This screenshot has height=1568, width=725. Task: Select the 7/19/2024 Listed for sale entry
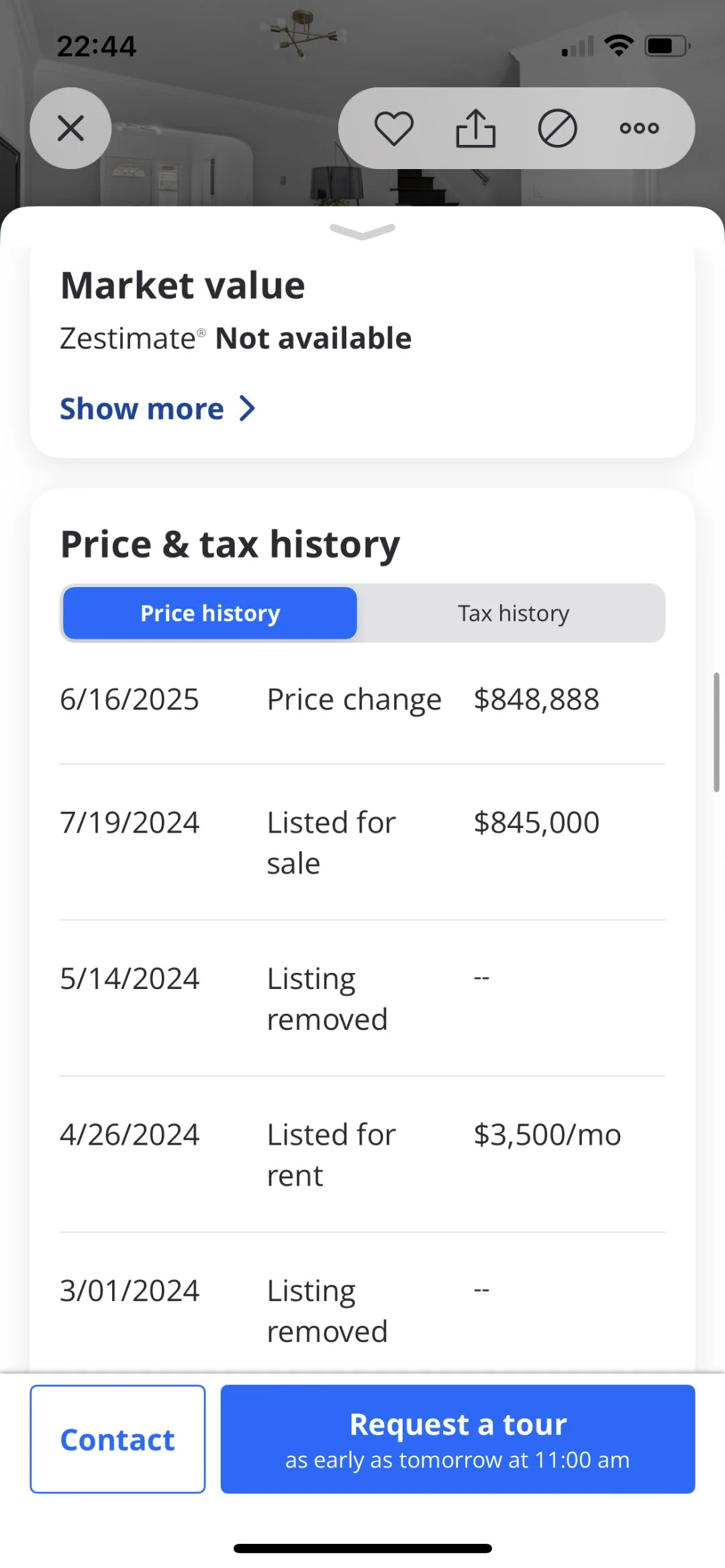coord(362,843)
